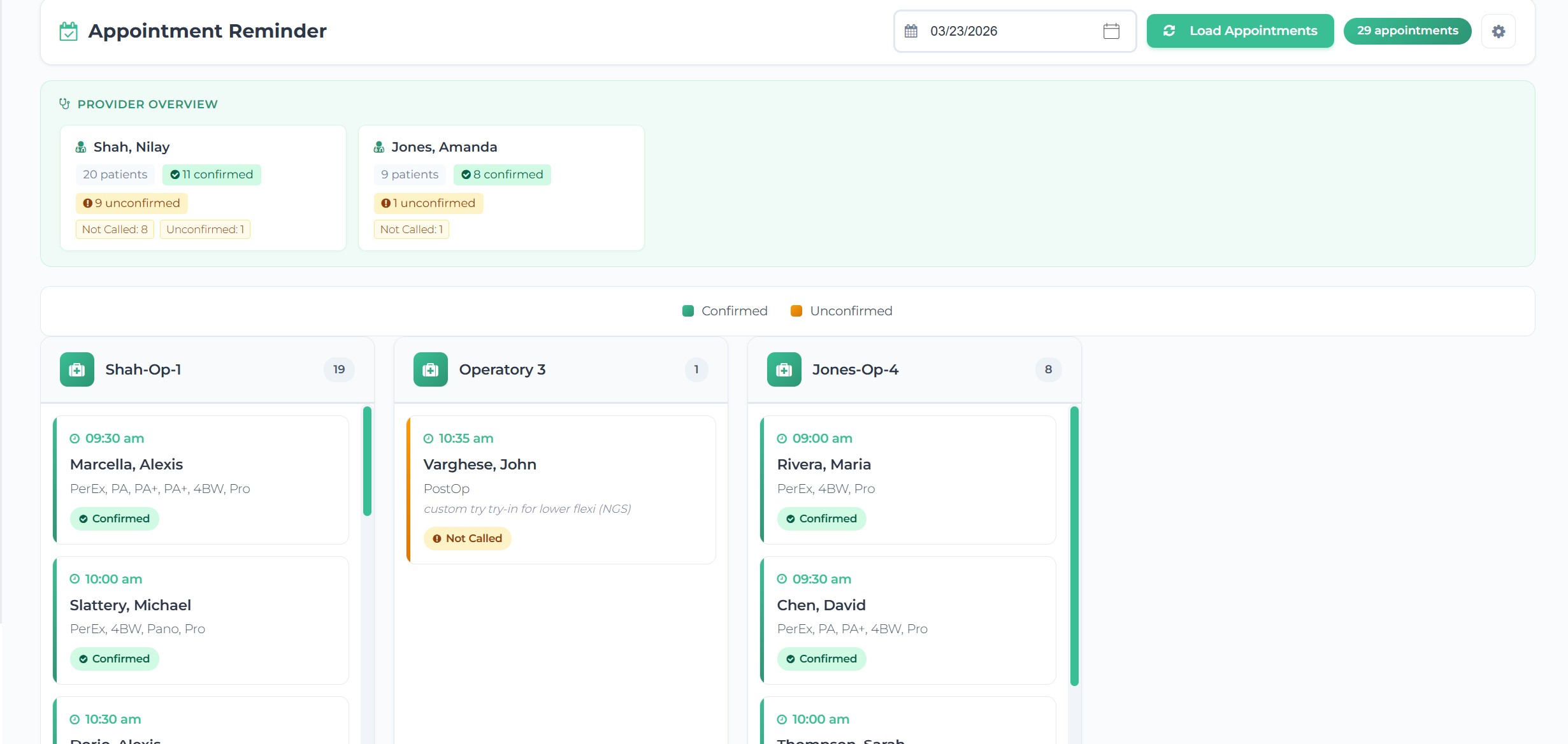Click the doctor icon beside Jones, Amanda
The image size is (1568, 744).
[379, 147]
